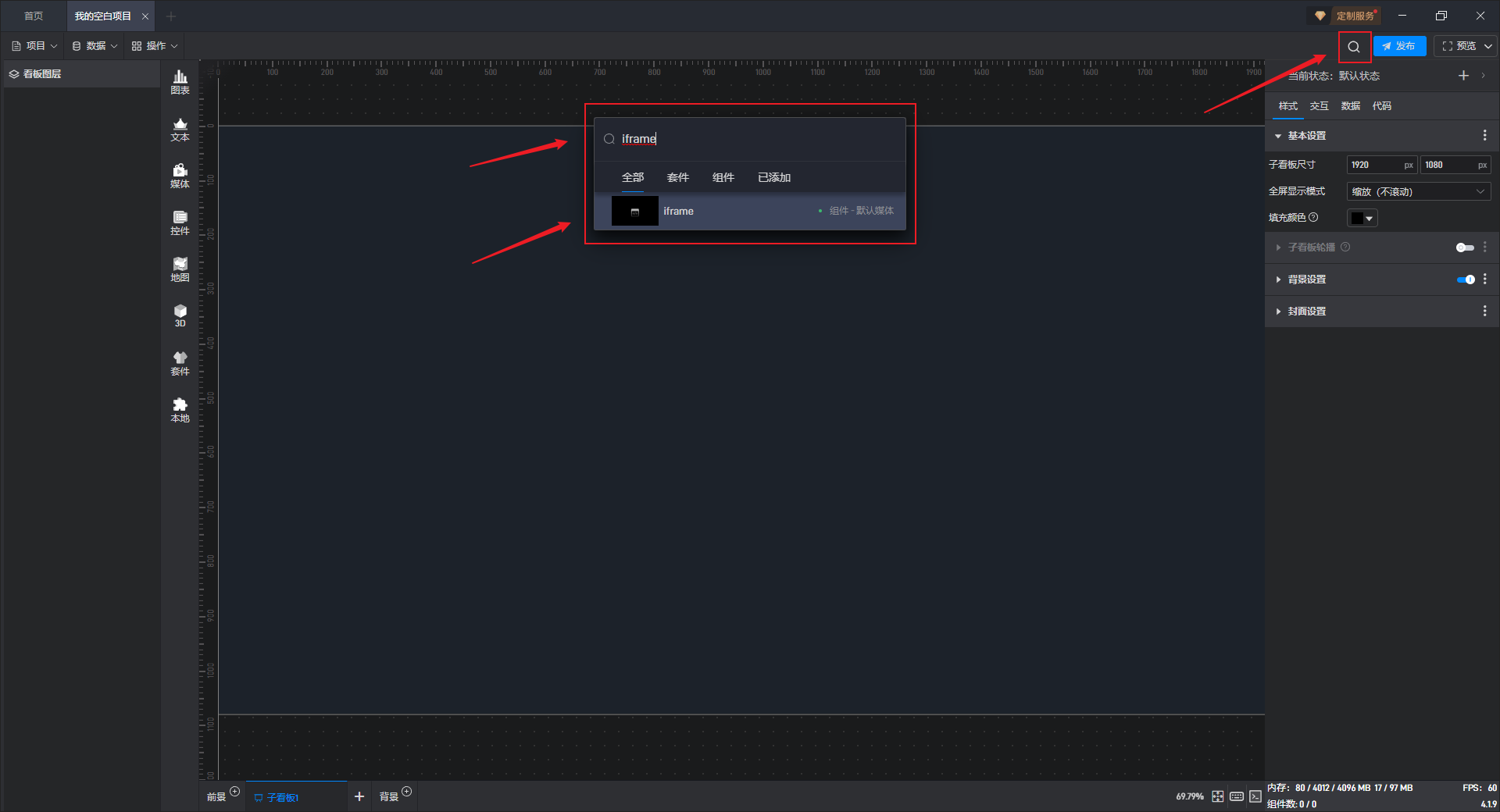Click the help icon beside 填充颜色
The height and width of the screenshot is (812, 1500).
pos(1313,217)
